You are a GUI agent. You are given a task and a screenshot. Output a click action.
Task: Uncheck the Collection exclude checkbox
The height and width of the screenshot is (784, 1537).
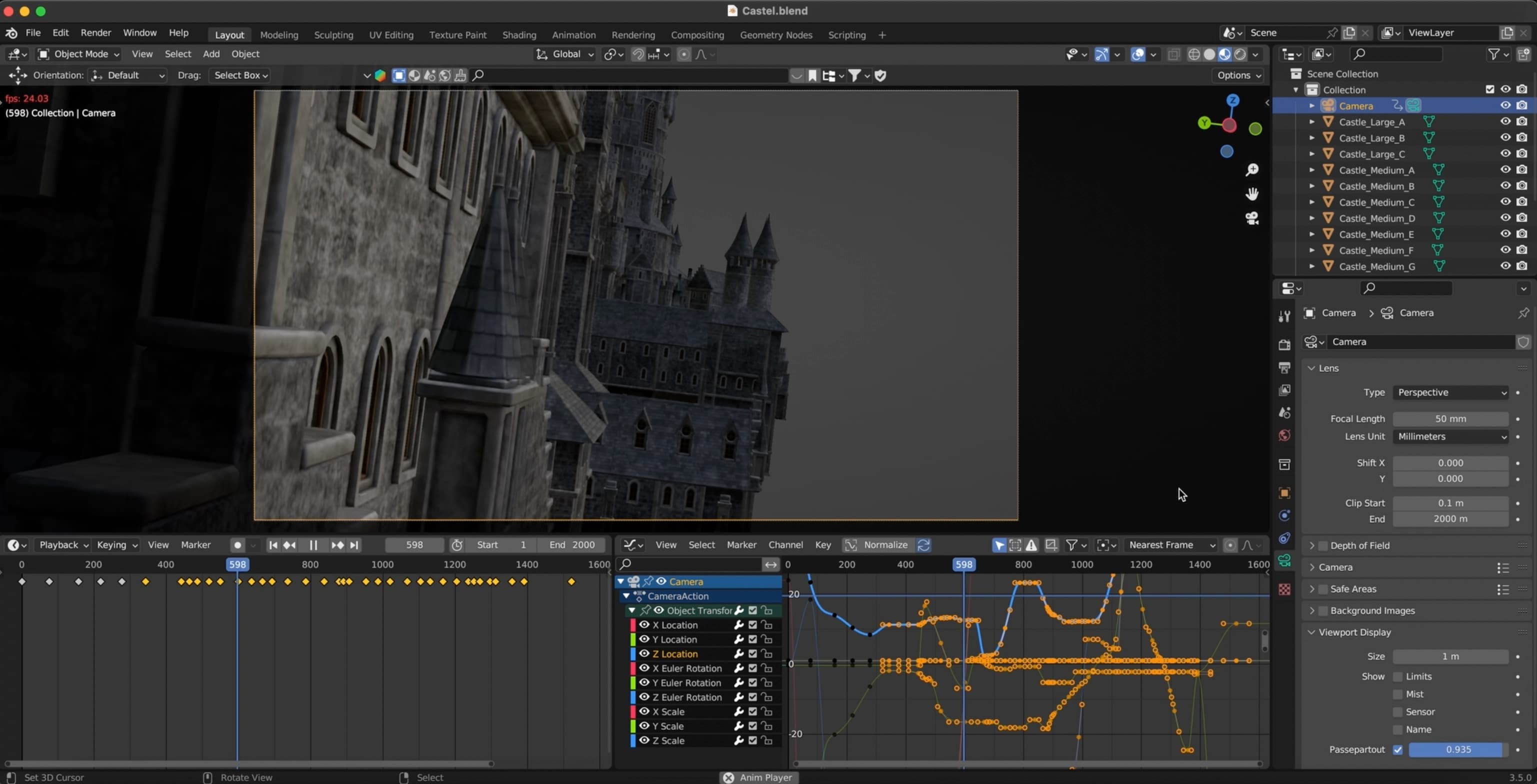pyautogui.click(x=1490, y=89)
